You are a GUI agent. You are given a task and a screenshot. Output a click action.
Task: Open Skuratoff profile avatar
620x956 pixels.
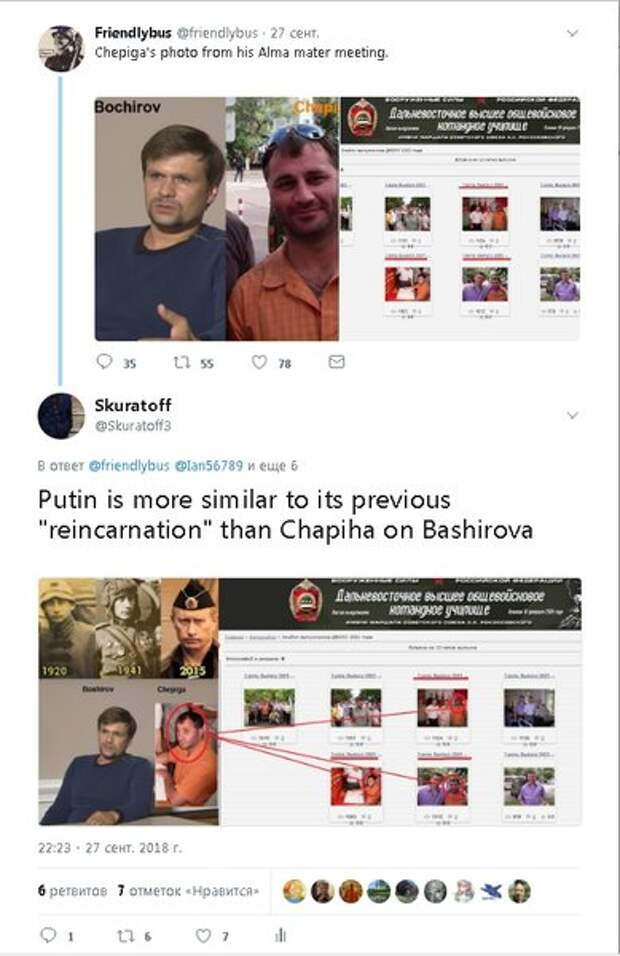tap(61, 416)
